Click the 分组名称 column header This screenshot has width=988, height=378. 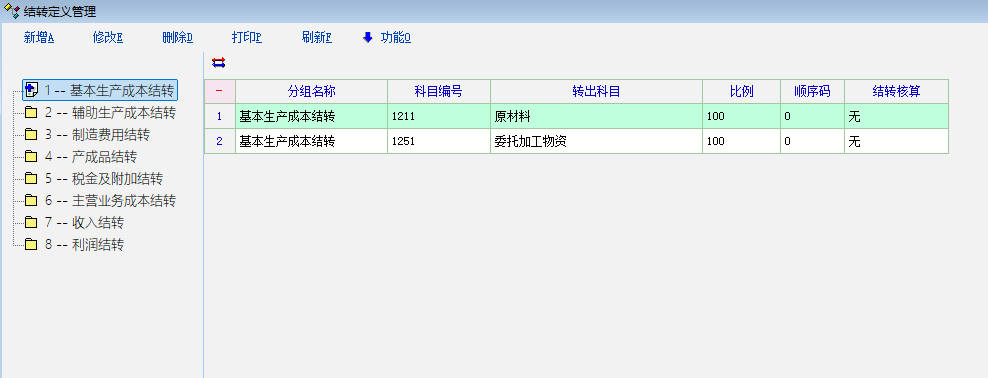click(311, 91)
